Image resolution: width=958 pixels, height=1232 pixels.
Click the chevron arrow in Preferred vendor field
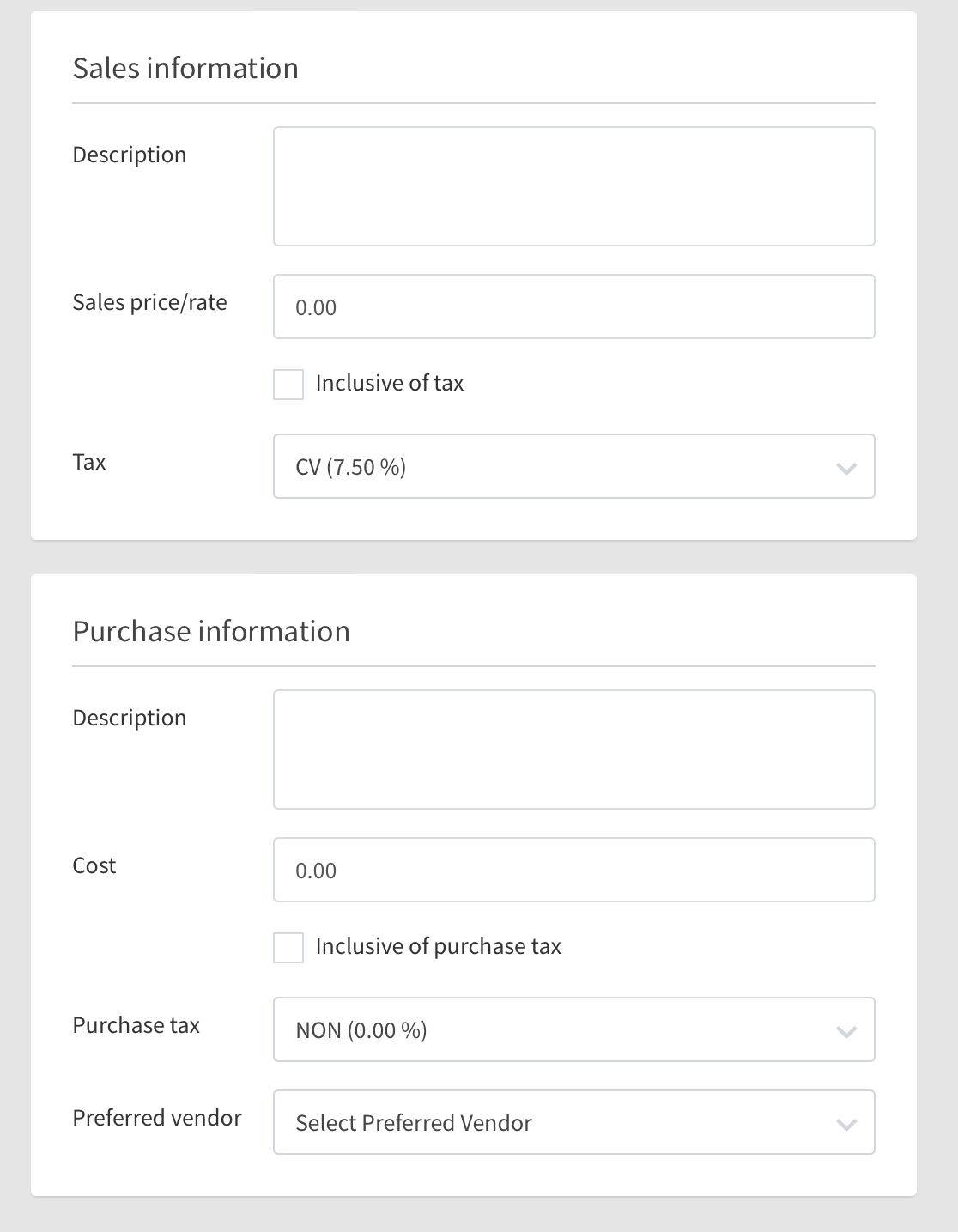846,1124
